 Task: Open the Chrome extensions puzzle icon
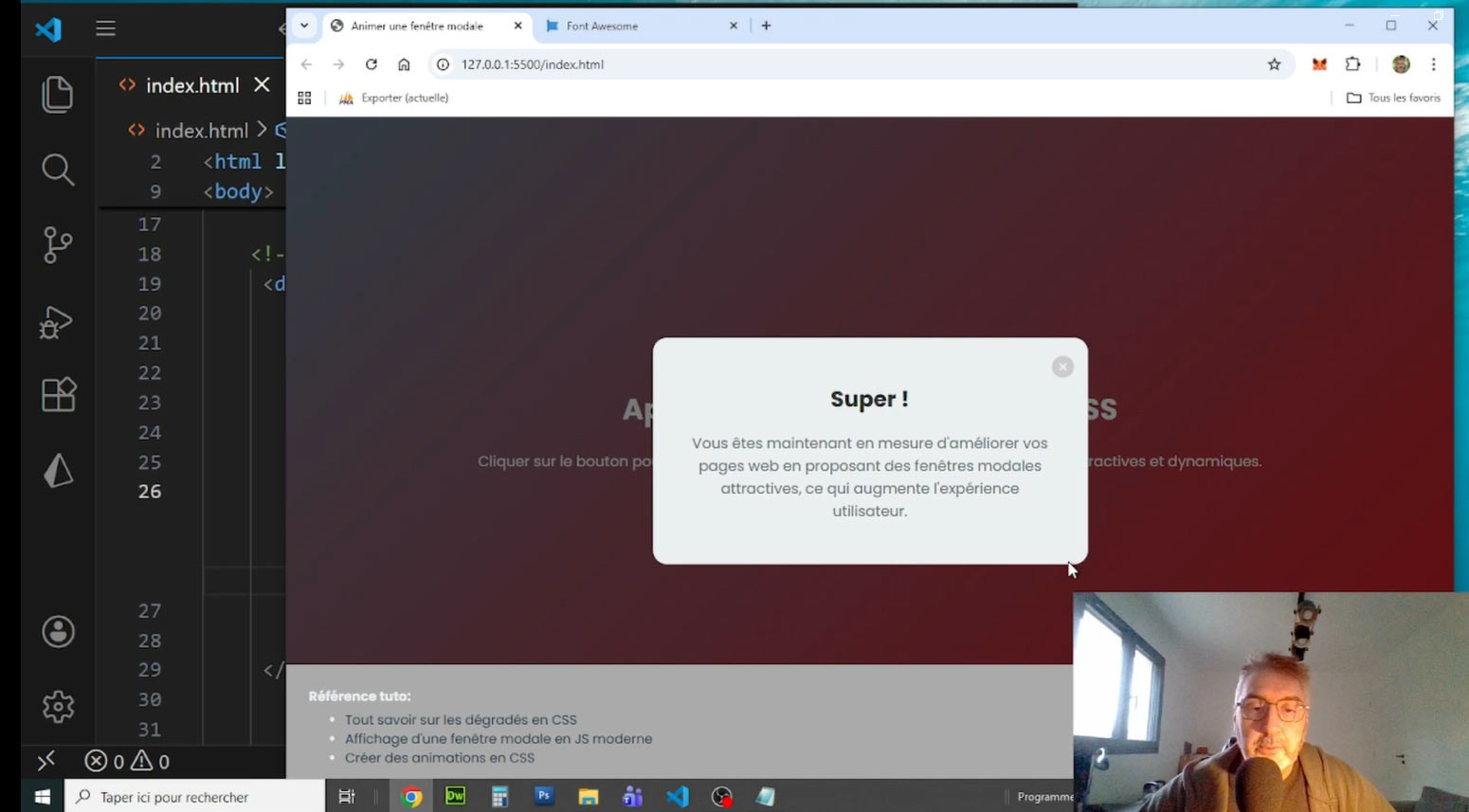[x=1353, y=64]
